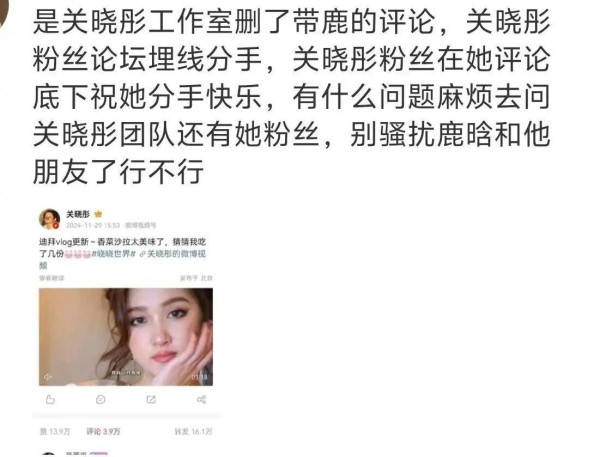The width and height of the screenshot is (600, 457).
Task: Click 查看翻译 to translate the post
Action: point(52,278)
